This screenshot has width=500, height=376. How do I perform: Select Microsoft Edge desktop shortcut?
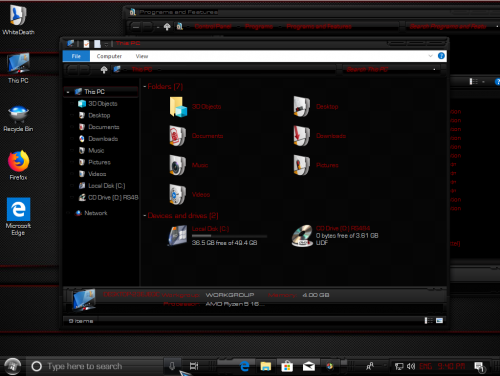(x=18, y=217)
